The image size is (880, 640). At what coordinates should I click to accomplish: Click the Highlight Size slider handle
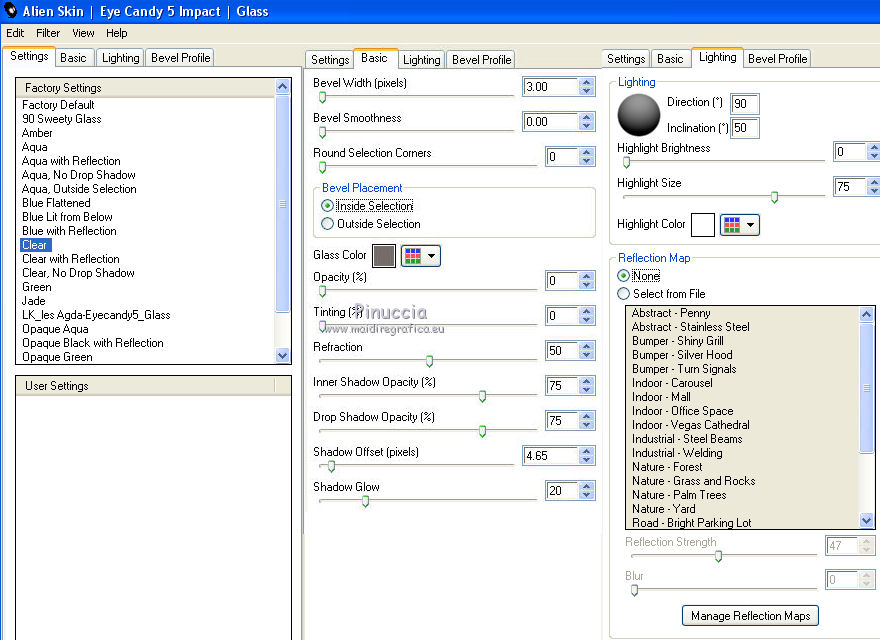(x=774, y=197)
